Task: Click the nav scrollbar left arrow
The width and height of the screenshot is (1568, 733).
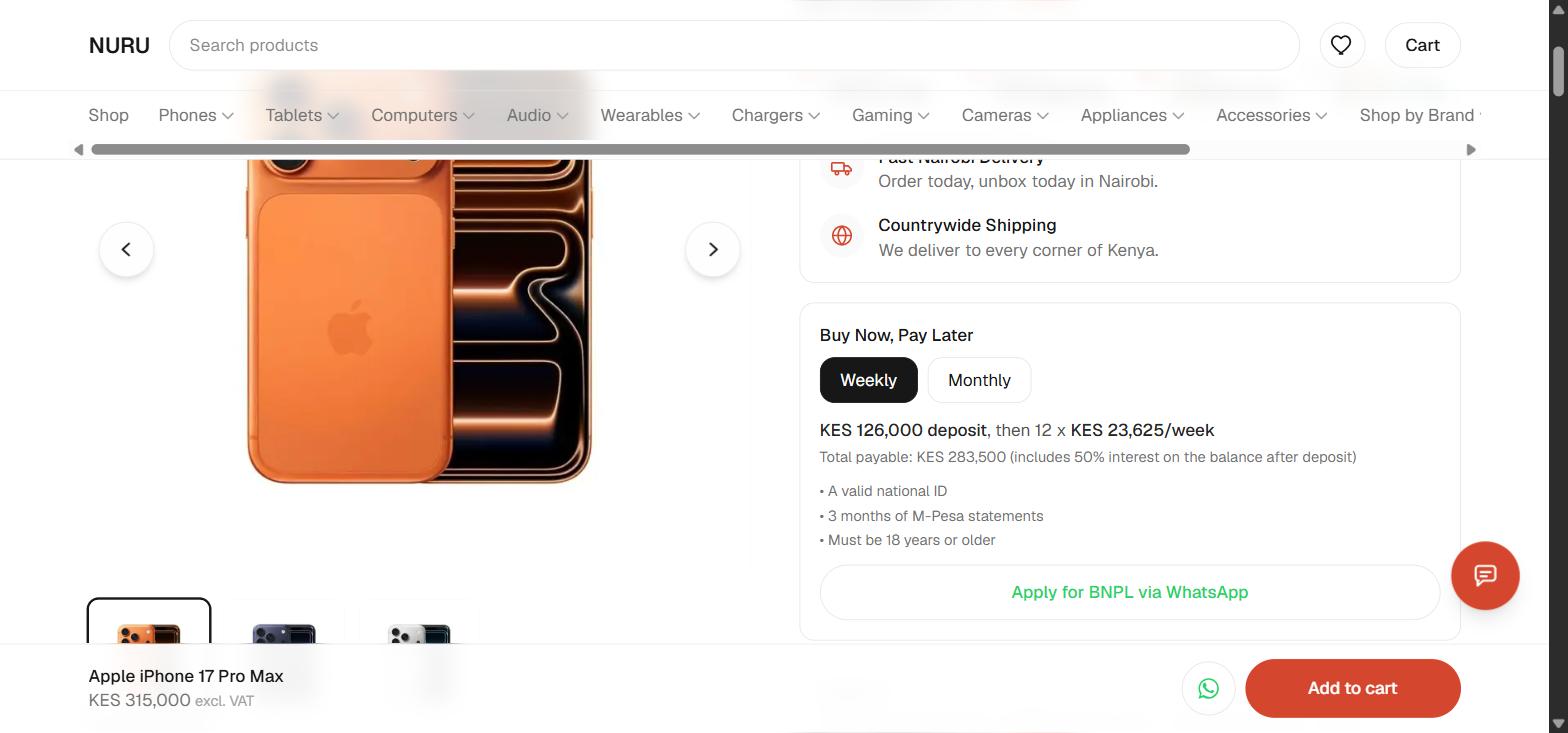Action: tap(79, 150)
